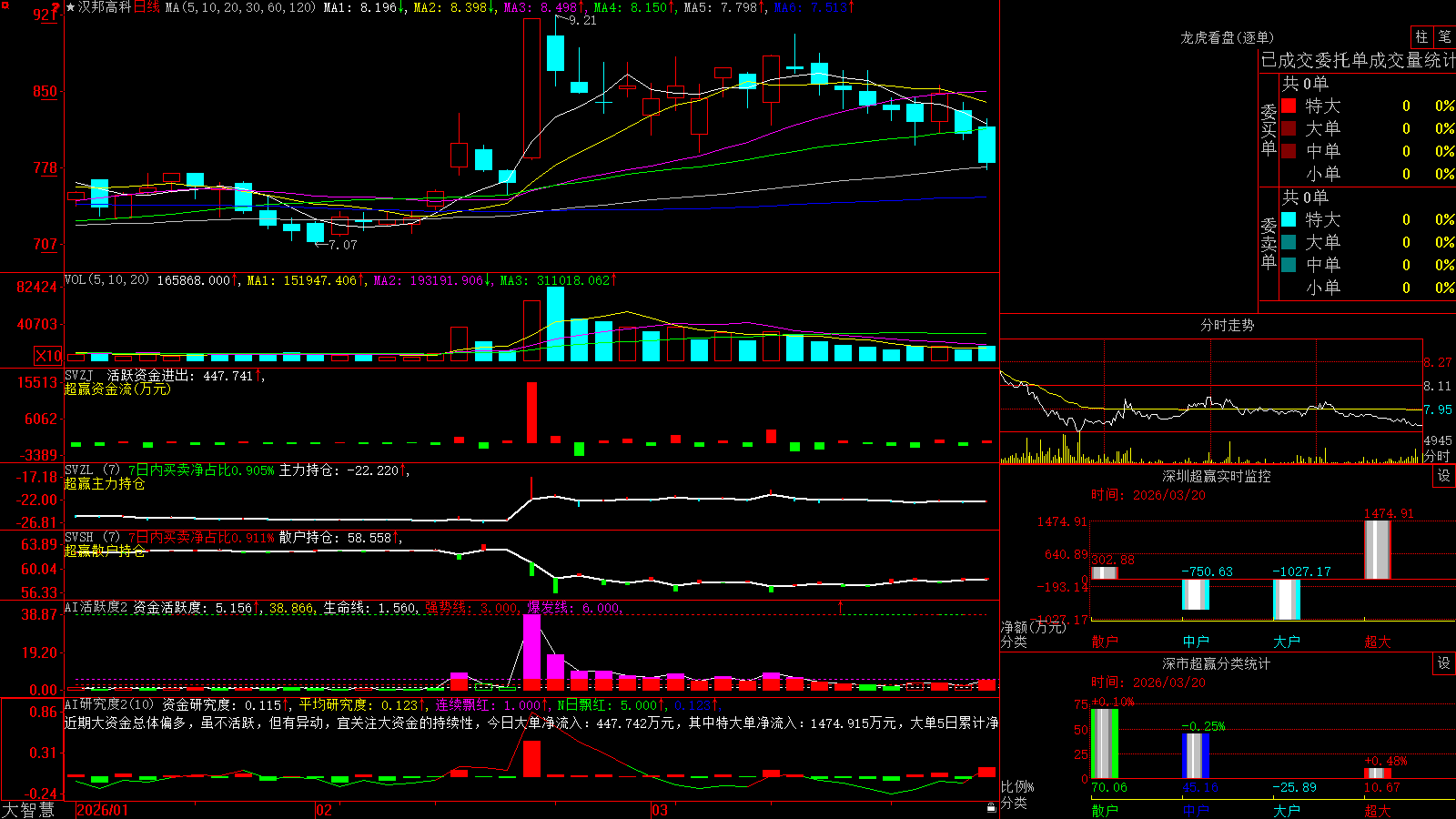Image resolution: width=1456 pixels, height=819 pixels.
Task: Click the 强势线: 3.000 label
Action: click(x=471, y=608)
